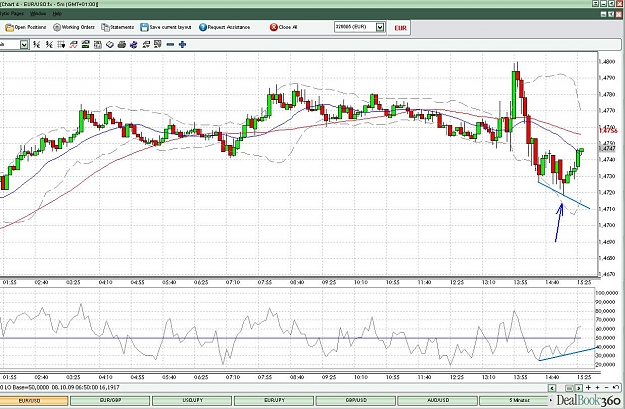Viewport: 625px width, 409px height.
Task: Click the red 1,4756 price label
Action: coord(608,130)
